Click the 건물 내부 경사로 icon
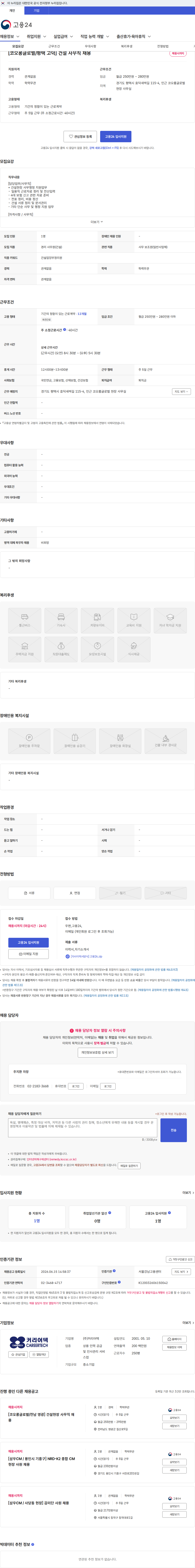The width and height of the screenshot is (195, 1568). [x=166, y=741]
